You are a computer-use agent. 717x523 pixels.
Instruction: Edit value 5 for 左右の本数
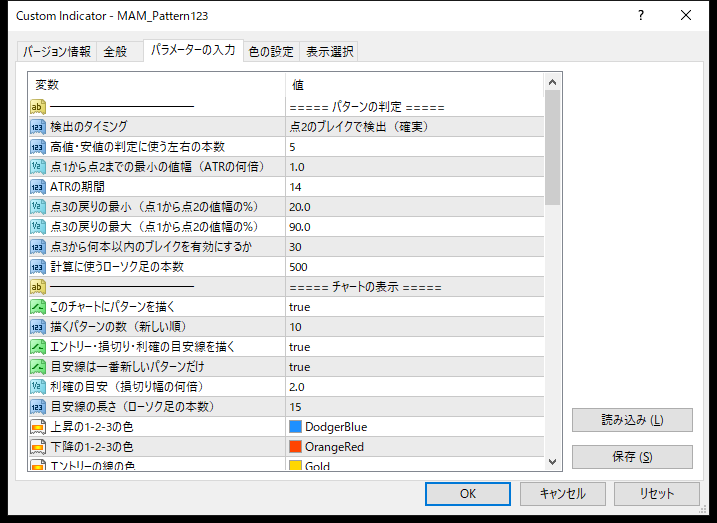(415, 147)
